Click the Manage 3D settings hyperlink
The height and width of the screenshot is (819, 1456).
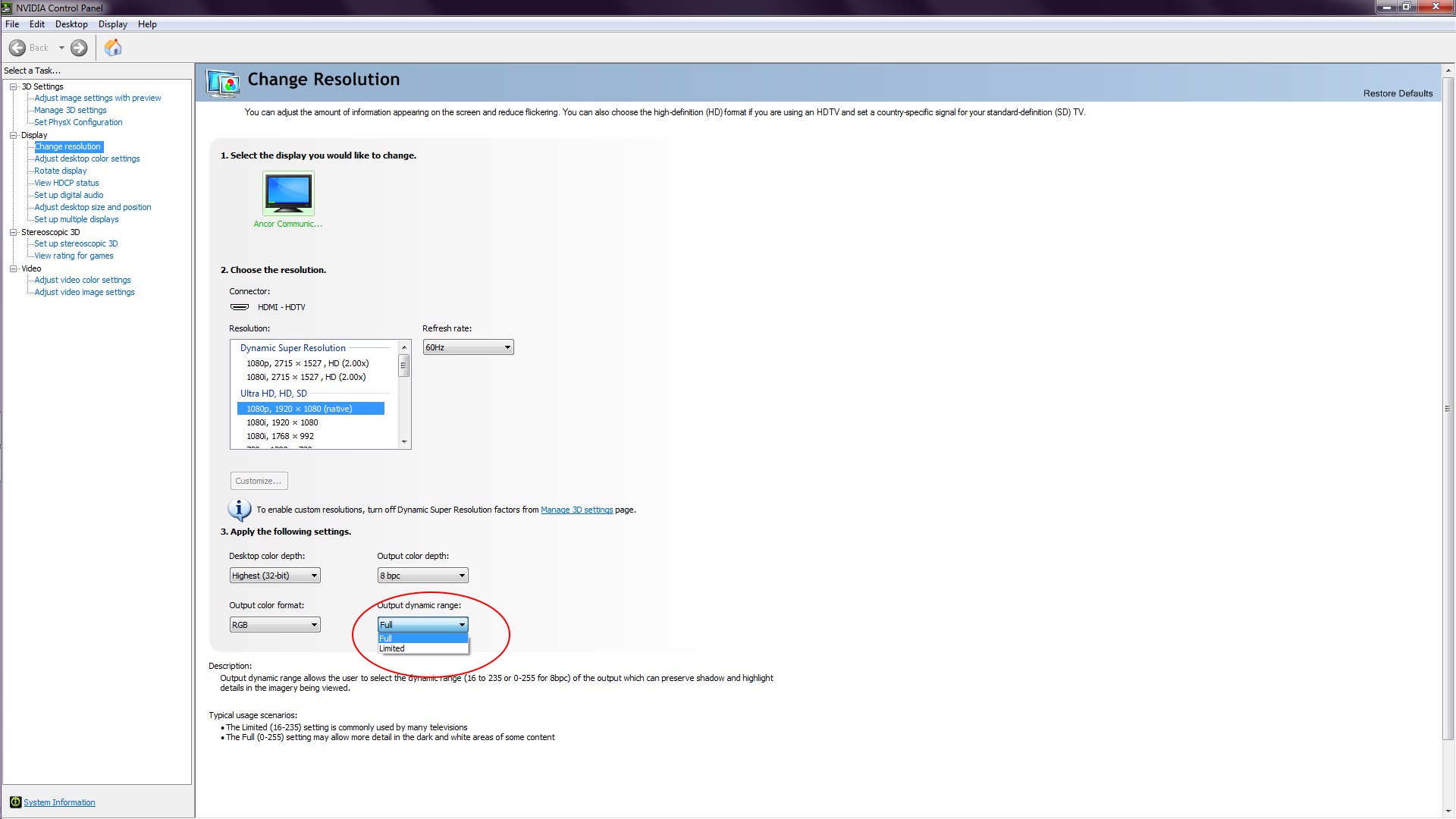click(576, 510)
